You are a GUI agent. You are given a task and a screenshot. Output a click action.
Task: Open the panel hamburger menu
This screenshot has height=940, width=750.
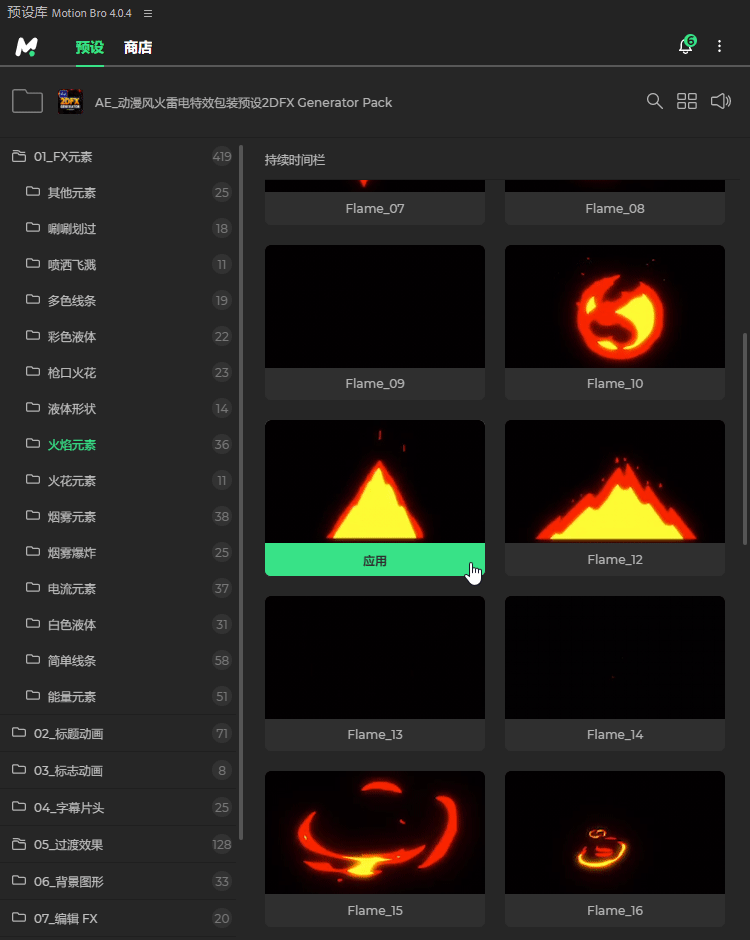point(147,13)
